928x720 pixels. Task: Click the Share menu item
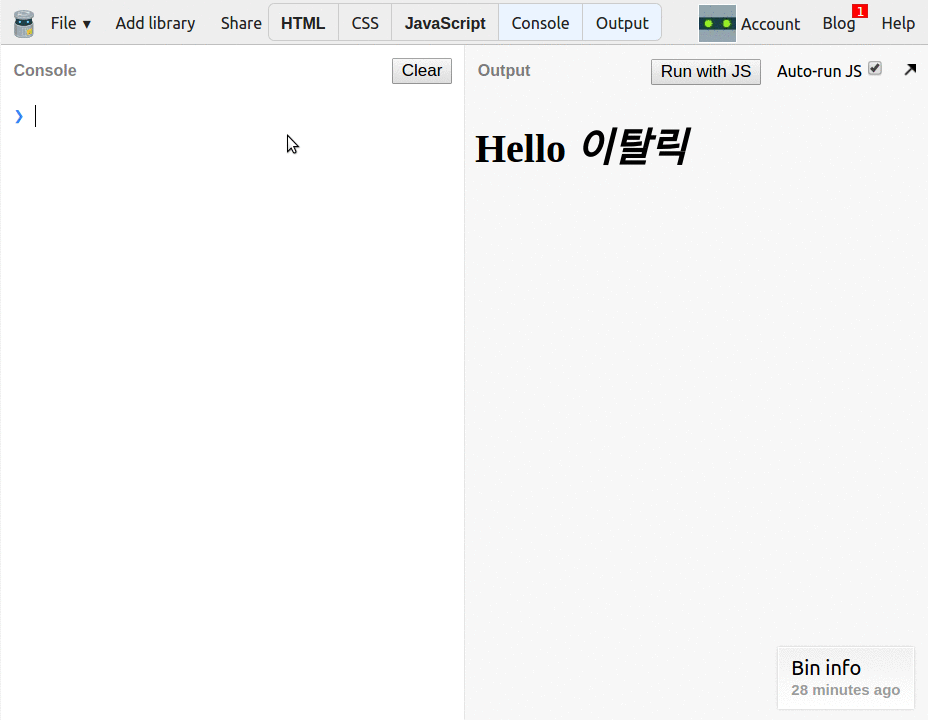click(240, 23)
